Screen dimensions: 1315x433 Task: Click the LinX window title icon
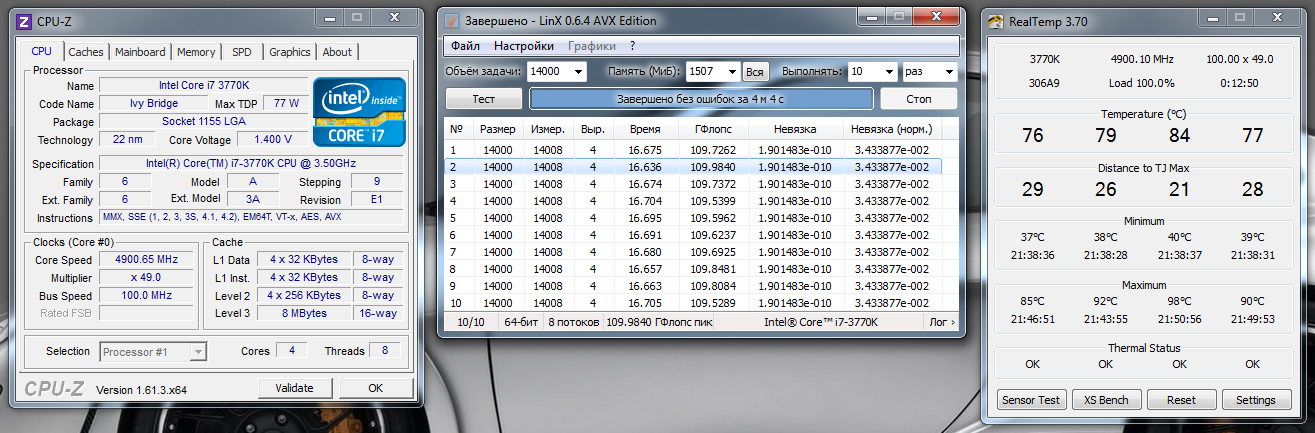click(x=452, y=20)
